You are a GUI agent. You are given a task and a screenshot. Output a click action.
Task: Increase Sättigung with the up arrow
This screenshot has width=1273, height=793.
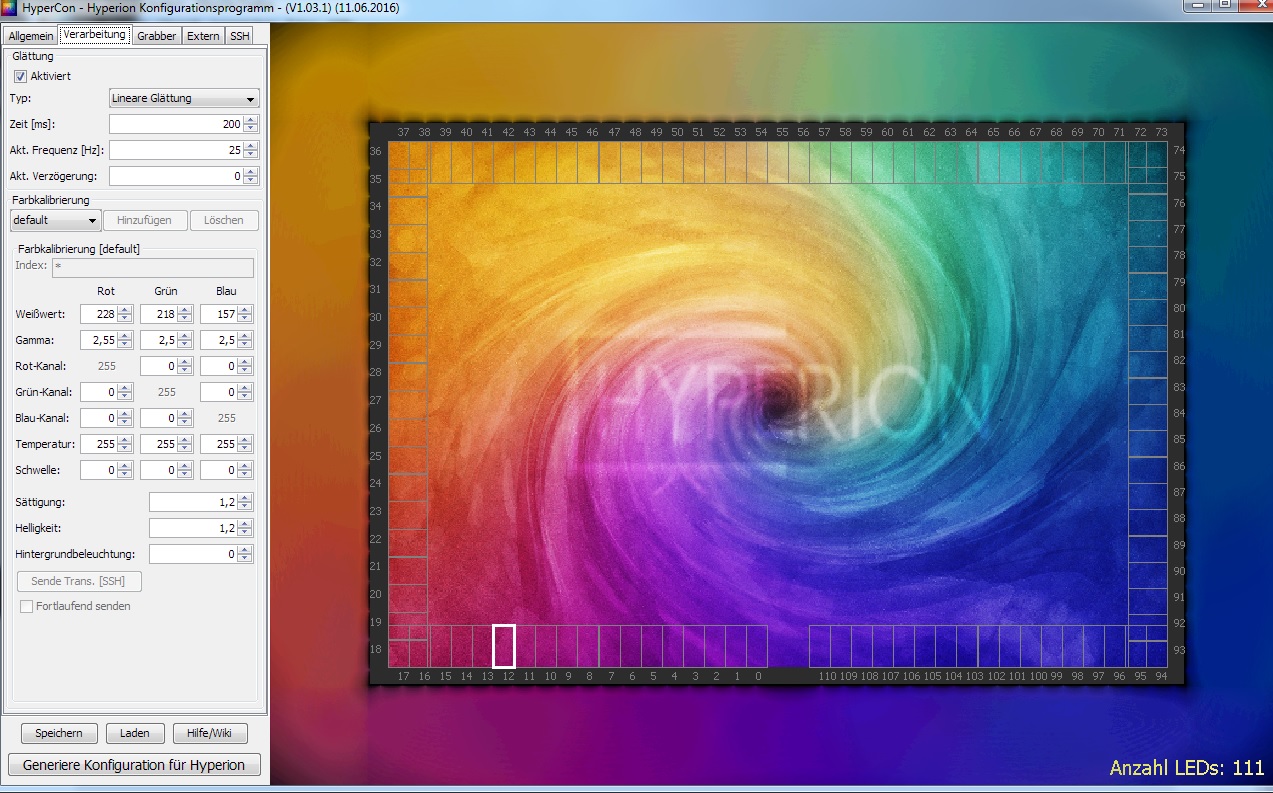coord(245,498)
